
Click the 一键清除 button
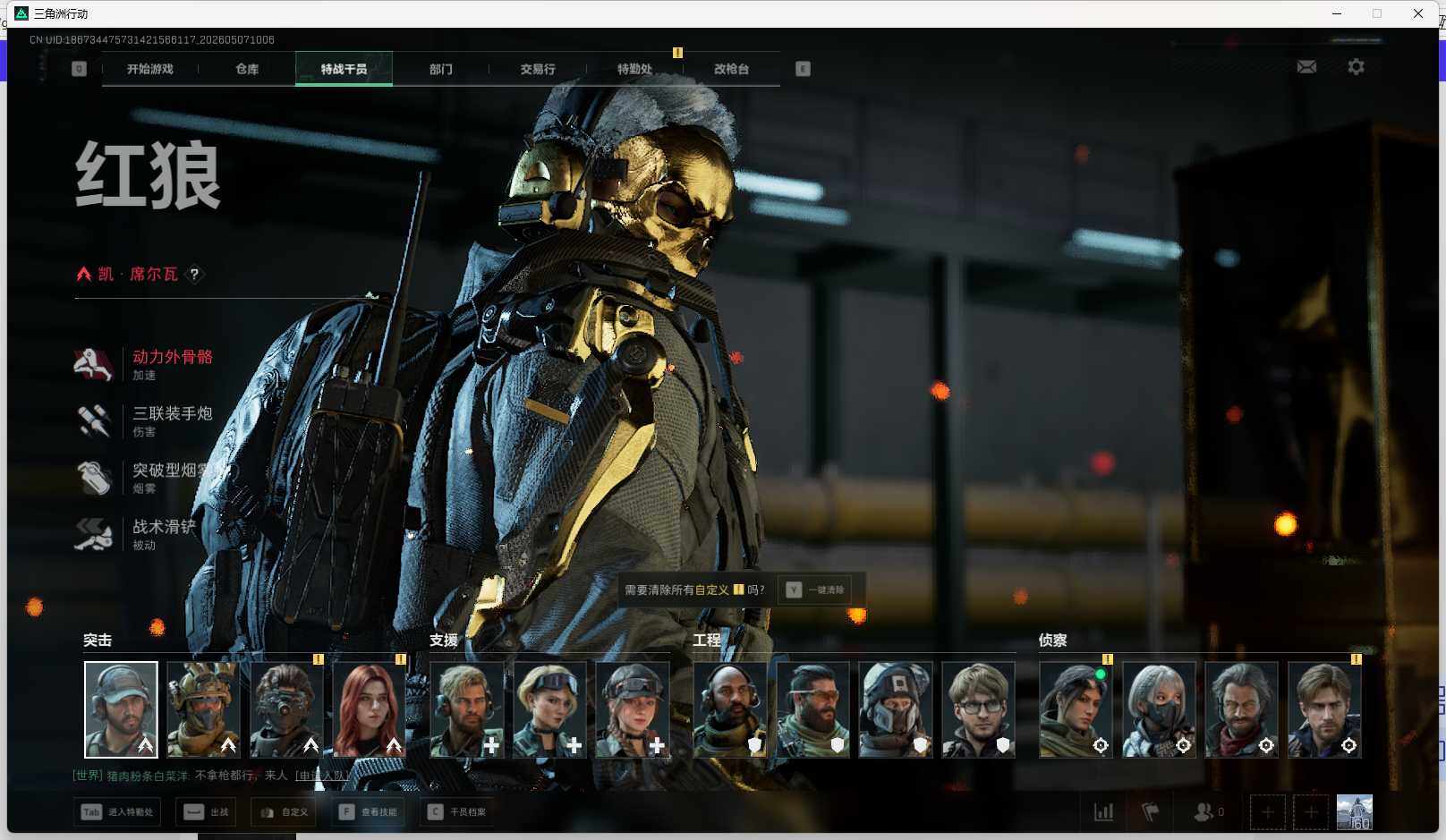815,590
